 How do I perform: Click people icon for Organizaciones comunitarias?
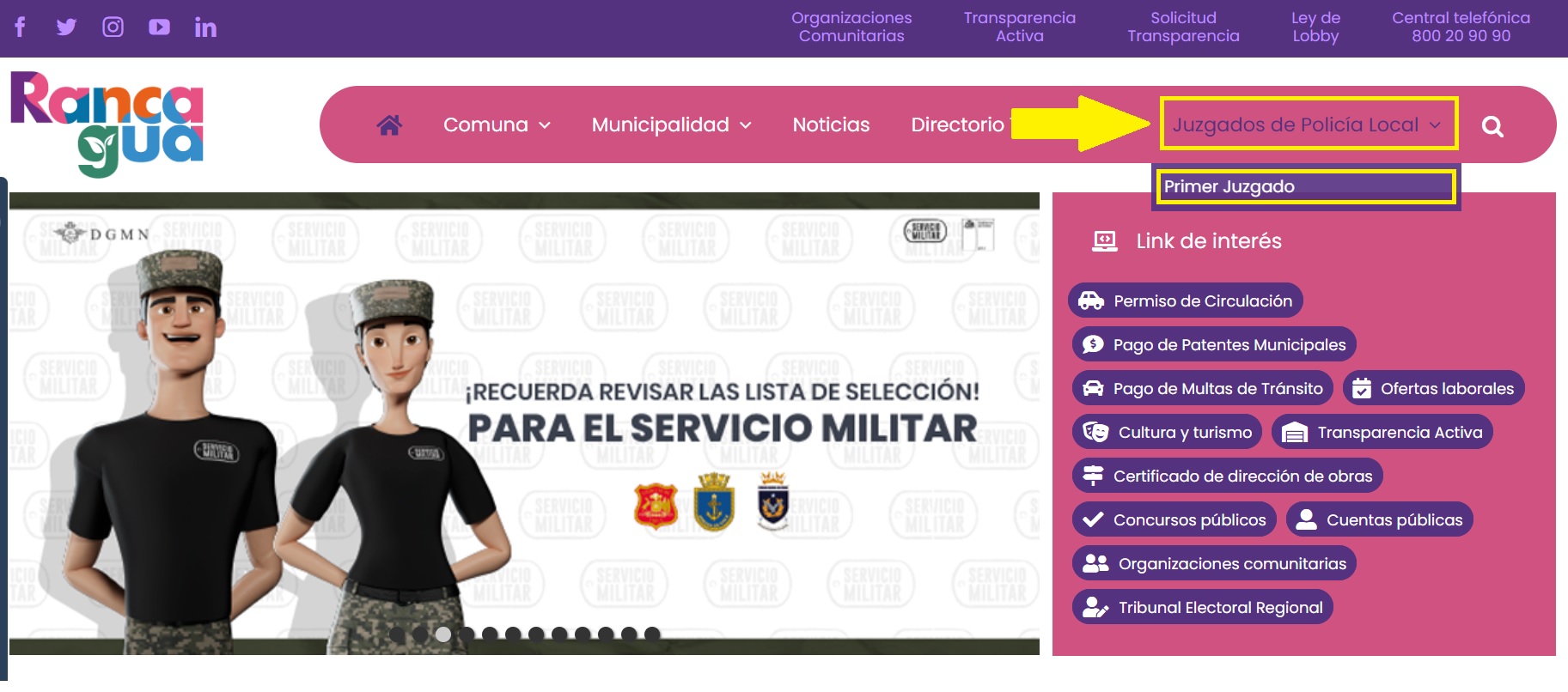[1095, 563]
